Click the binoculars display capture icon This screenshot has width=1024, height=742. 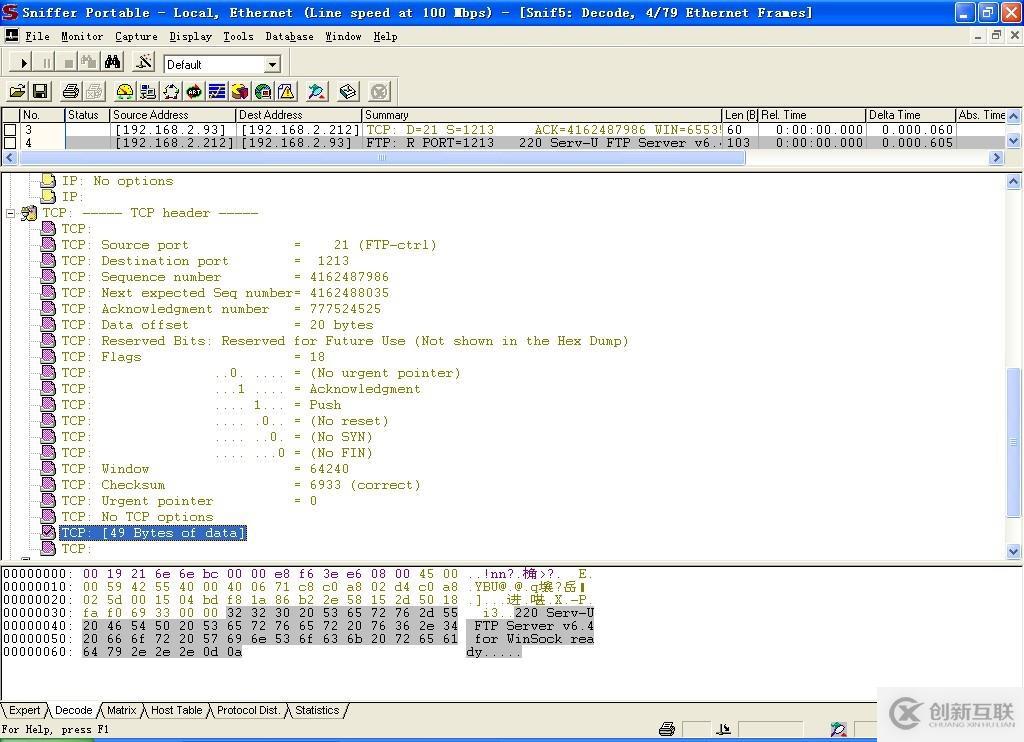click(113, 62)
